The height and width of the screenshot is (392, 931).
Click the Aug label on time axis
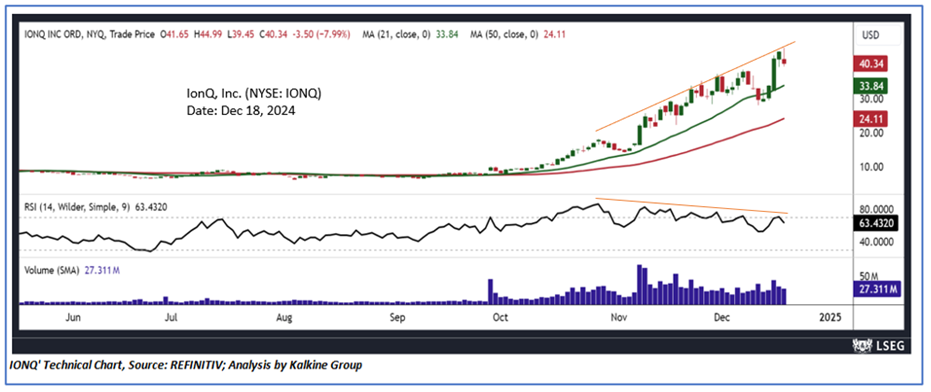pyautogui.click(x=285, y=318)
